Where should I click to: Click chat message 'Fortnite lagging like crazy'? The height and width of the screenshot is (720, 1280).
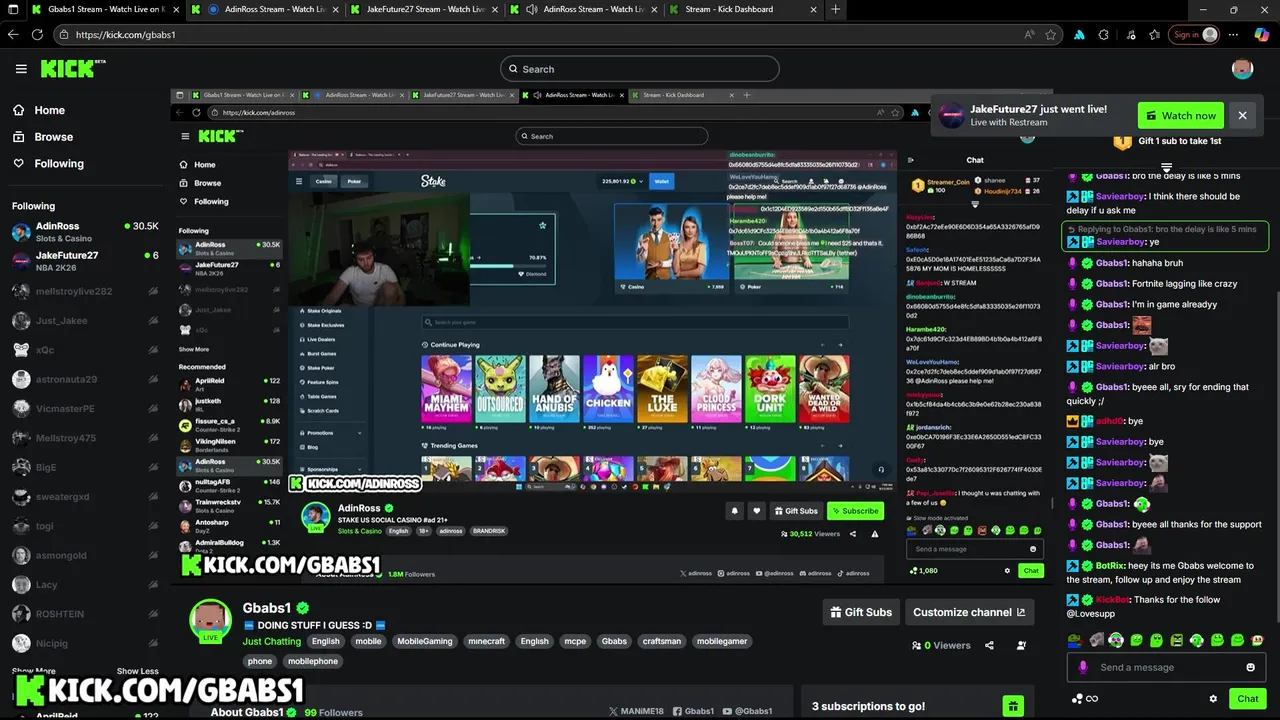(x=1184, y=283)
